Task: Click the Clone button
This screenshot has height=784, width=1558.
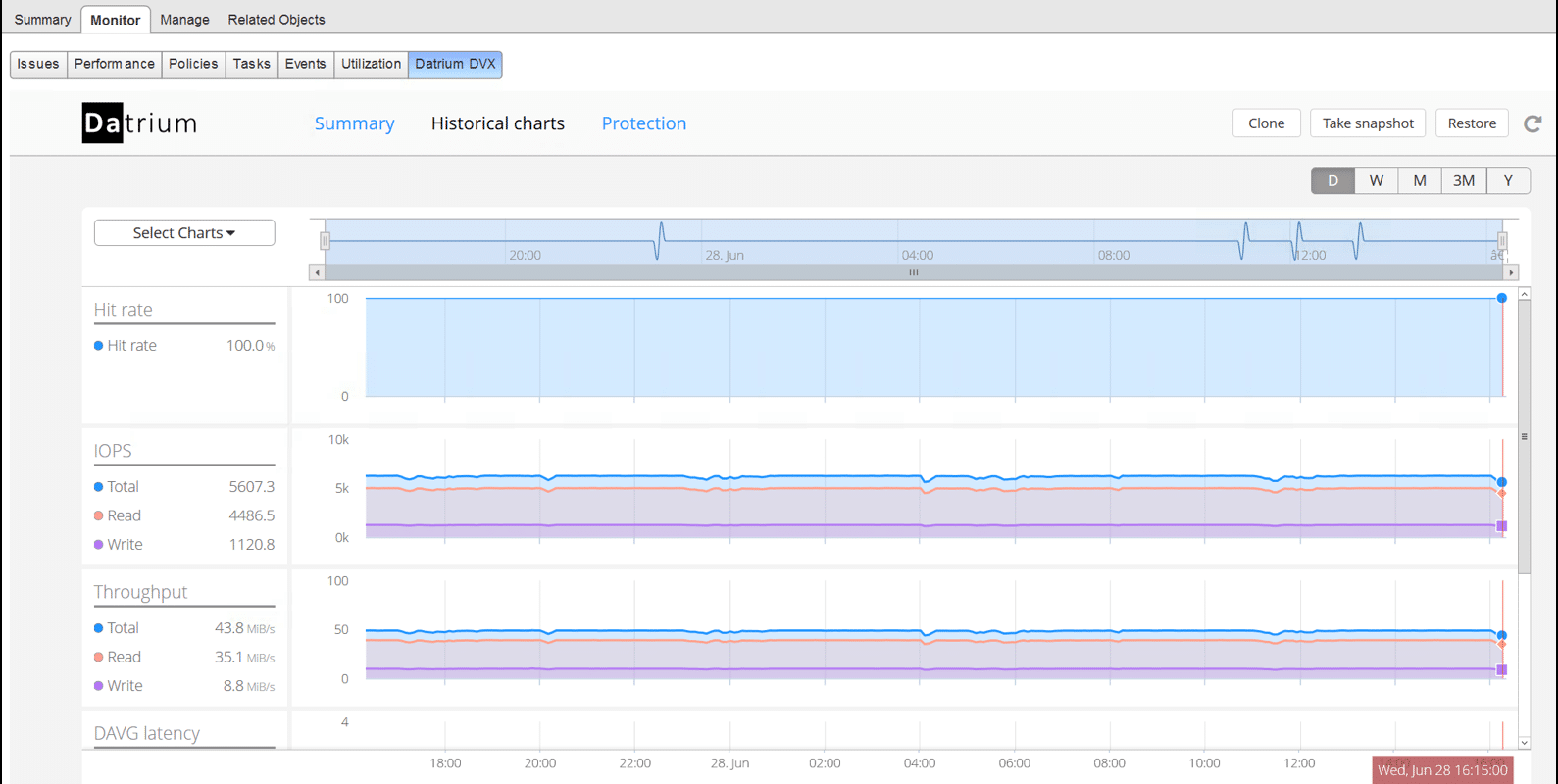Action: click(x=1266, y=123)
